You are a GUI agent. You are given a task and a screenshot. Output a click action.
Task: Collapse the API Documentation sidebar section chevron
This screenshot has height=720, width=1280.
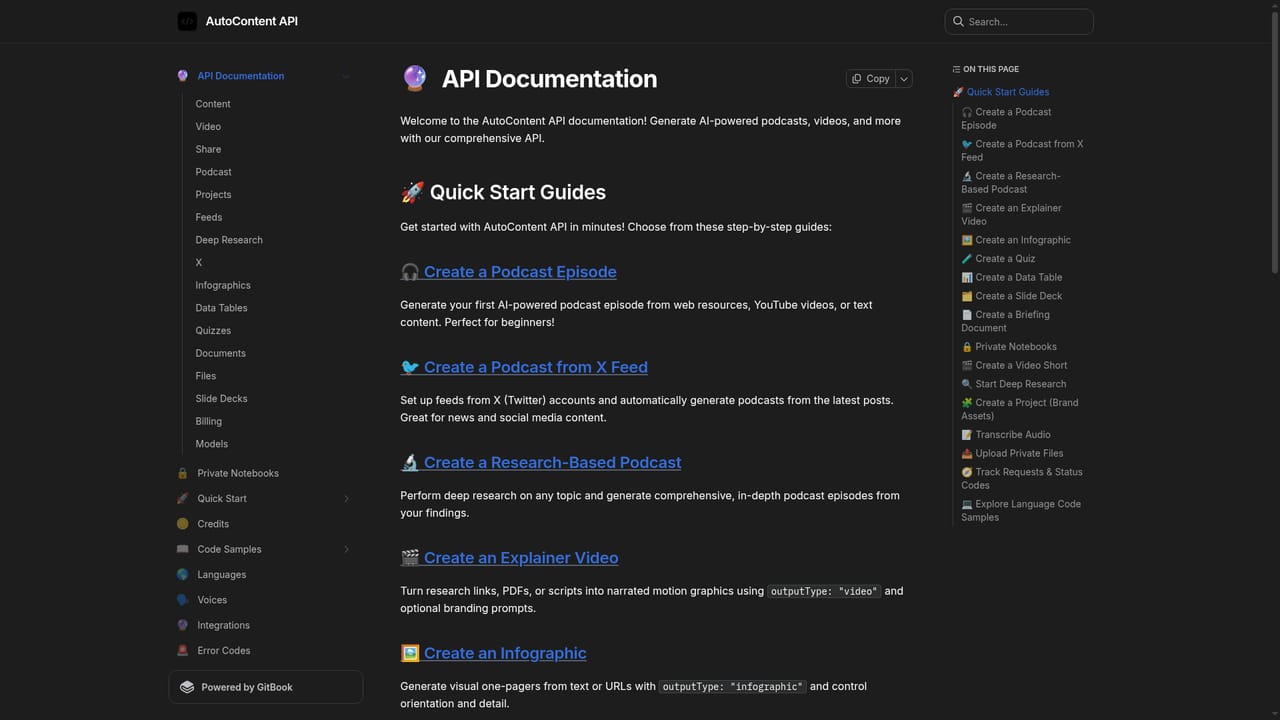346,76
